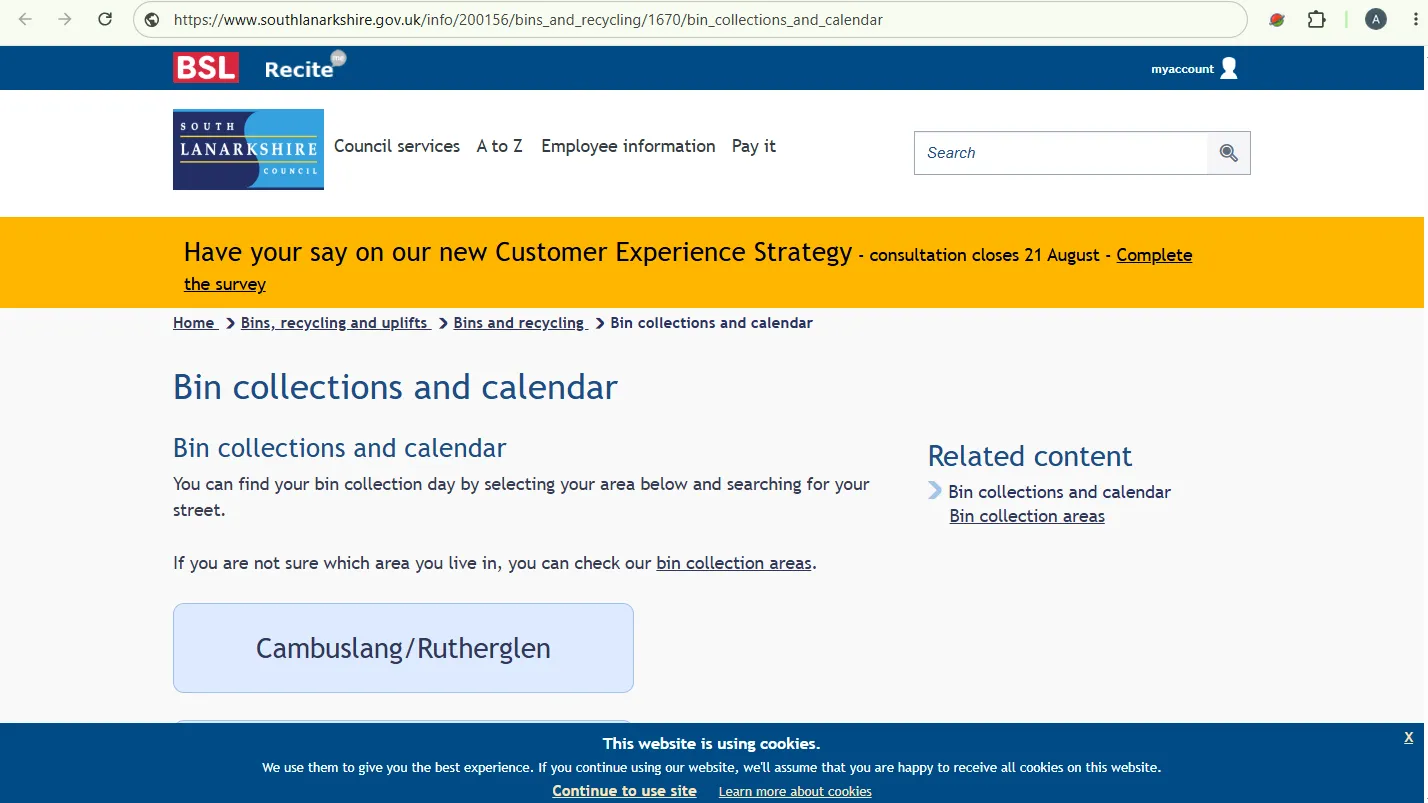Reload the page with refresh icon
Image resolution: width=1428 pixels, height=803 pixels.
(x=105, y=19)
